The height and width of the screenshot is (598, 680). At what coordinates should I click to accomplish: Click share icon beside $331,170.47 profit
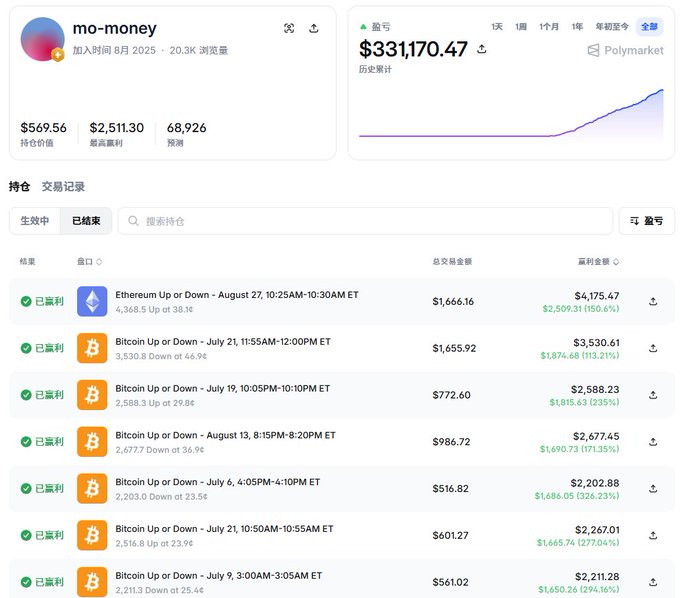(x=481, y=49)
